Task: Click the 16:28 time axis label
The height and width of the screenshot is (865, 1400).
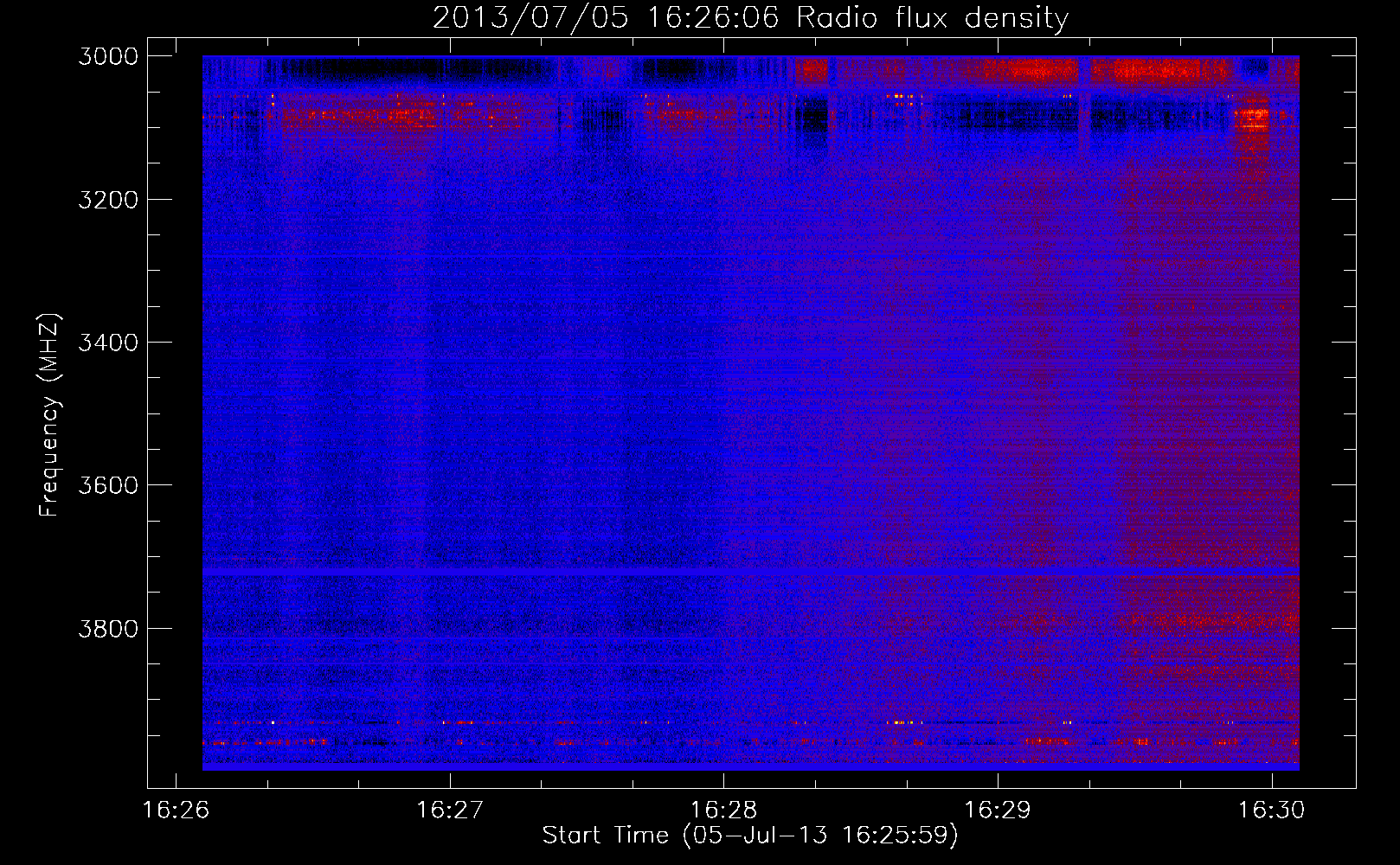Action: pyautogui.click(x=723, y=811)
